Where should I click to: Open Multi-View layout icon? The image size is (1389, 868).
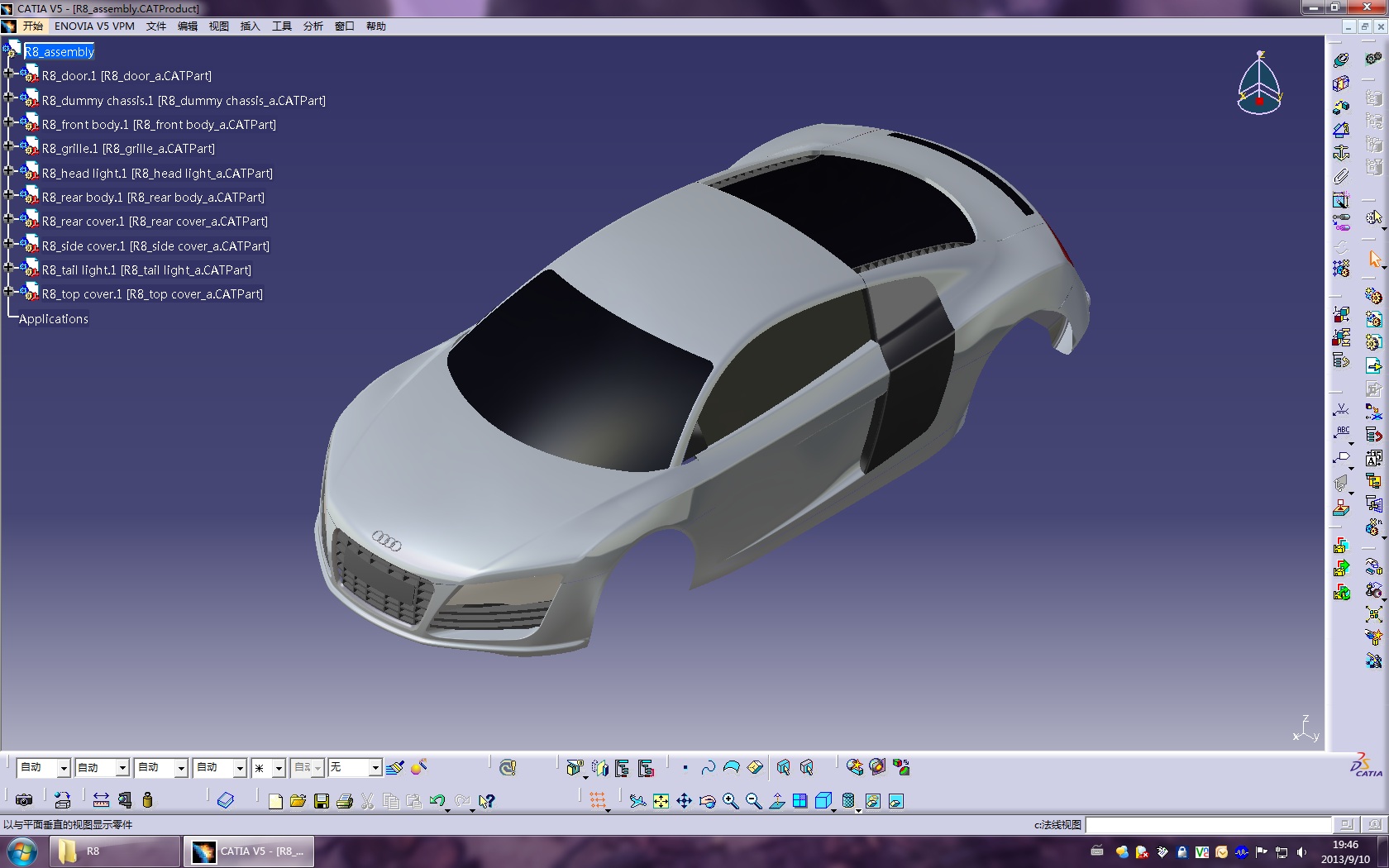[x=800, y=801]
